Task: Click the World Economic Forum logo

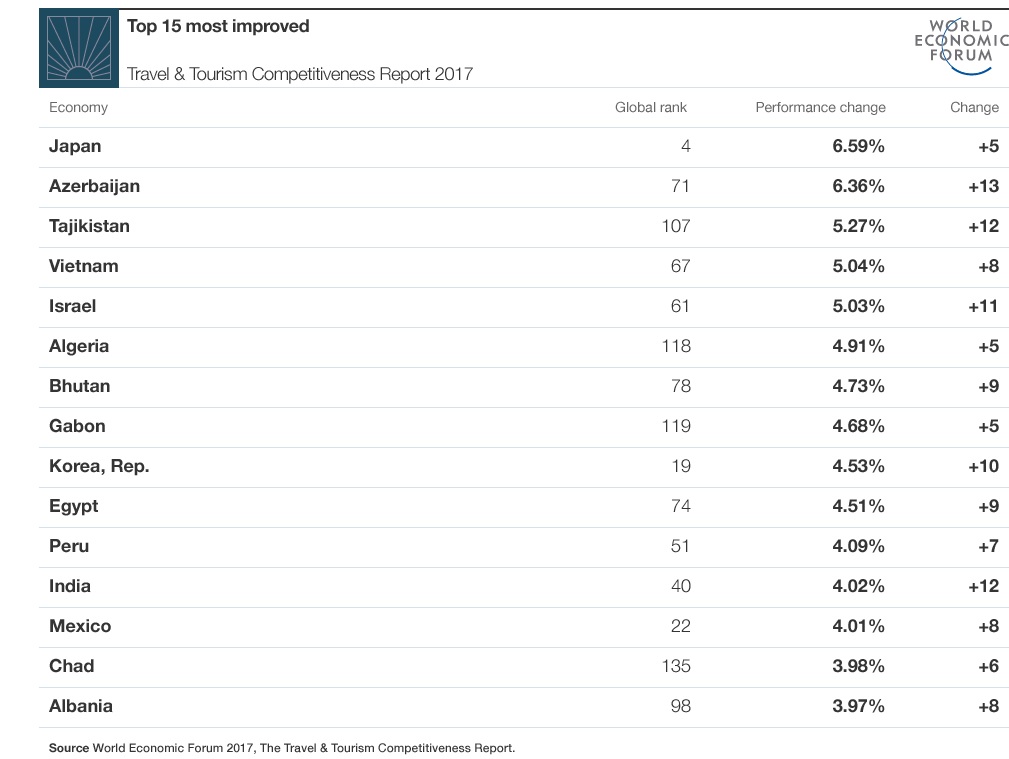Action: [961, 46]
